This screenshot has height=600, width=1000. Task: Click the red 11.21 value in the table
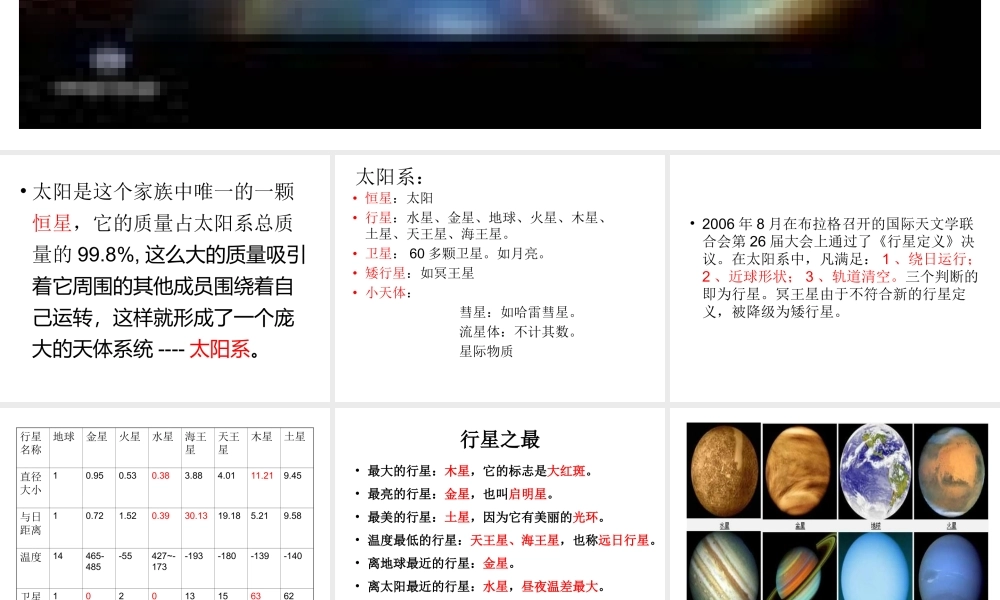[261, 476]
